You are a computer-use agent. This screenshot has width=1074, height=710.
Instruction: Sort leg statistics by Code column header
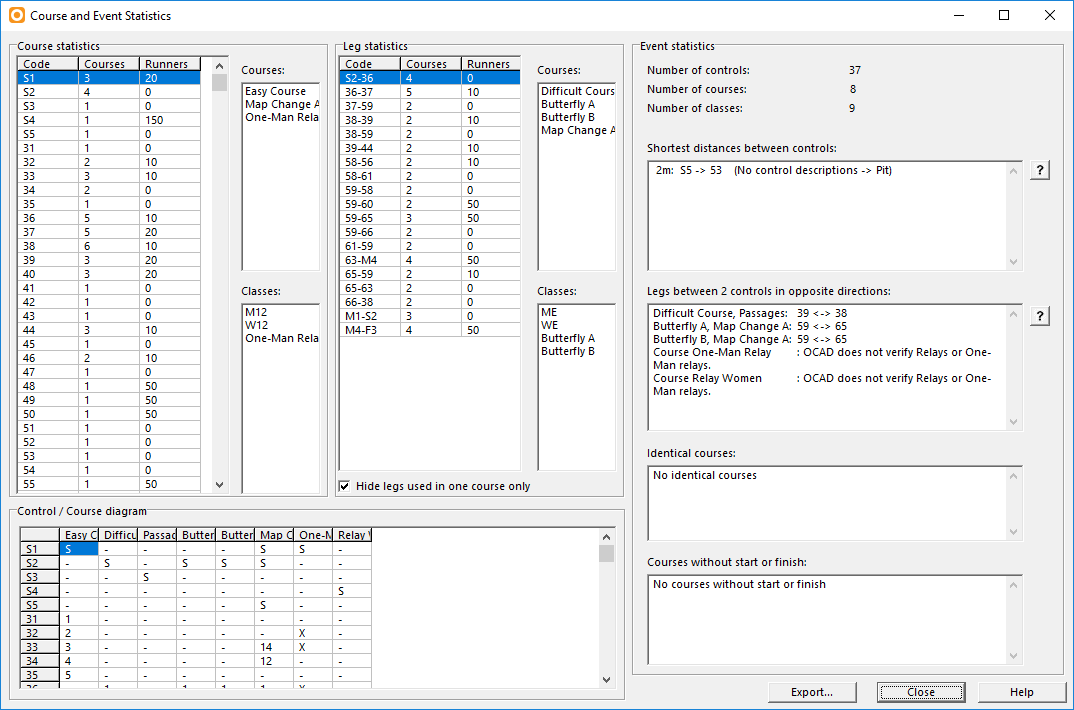(x=370, y=64)
